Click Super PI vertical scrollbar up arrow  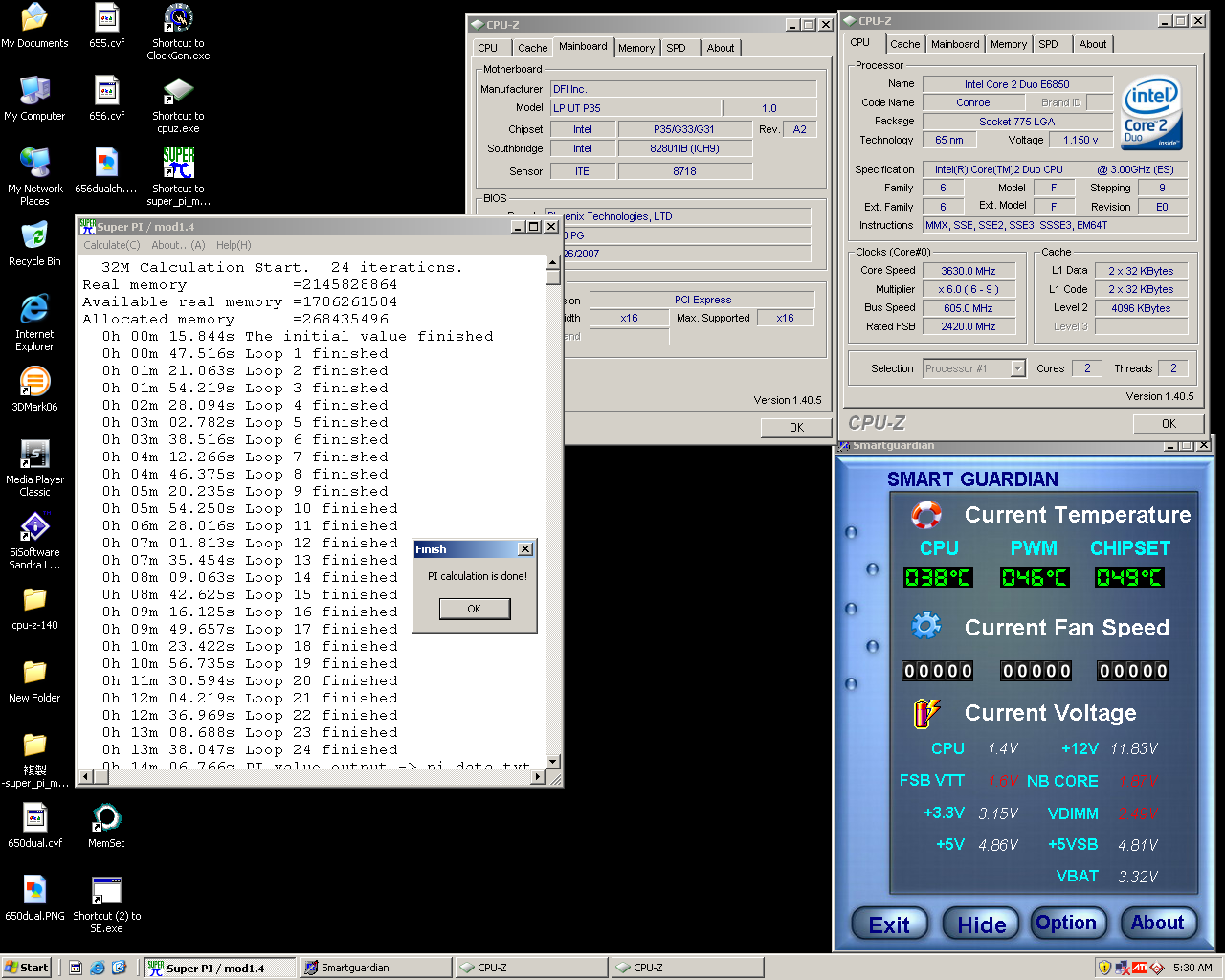(553, 262)
